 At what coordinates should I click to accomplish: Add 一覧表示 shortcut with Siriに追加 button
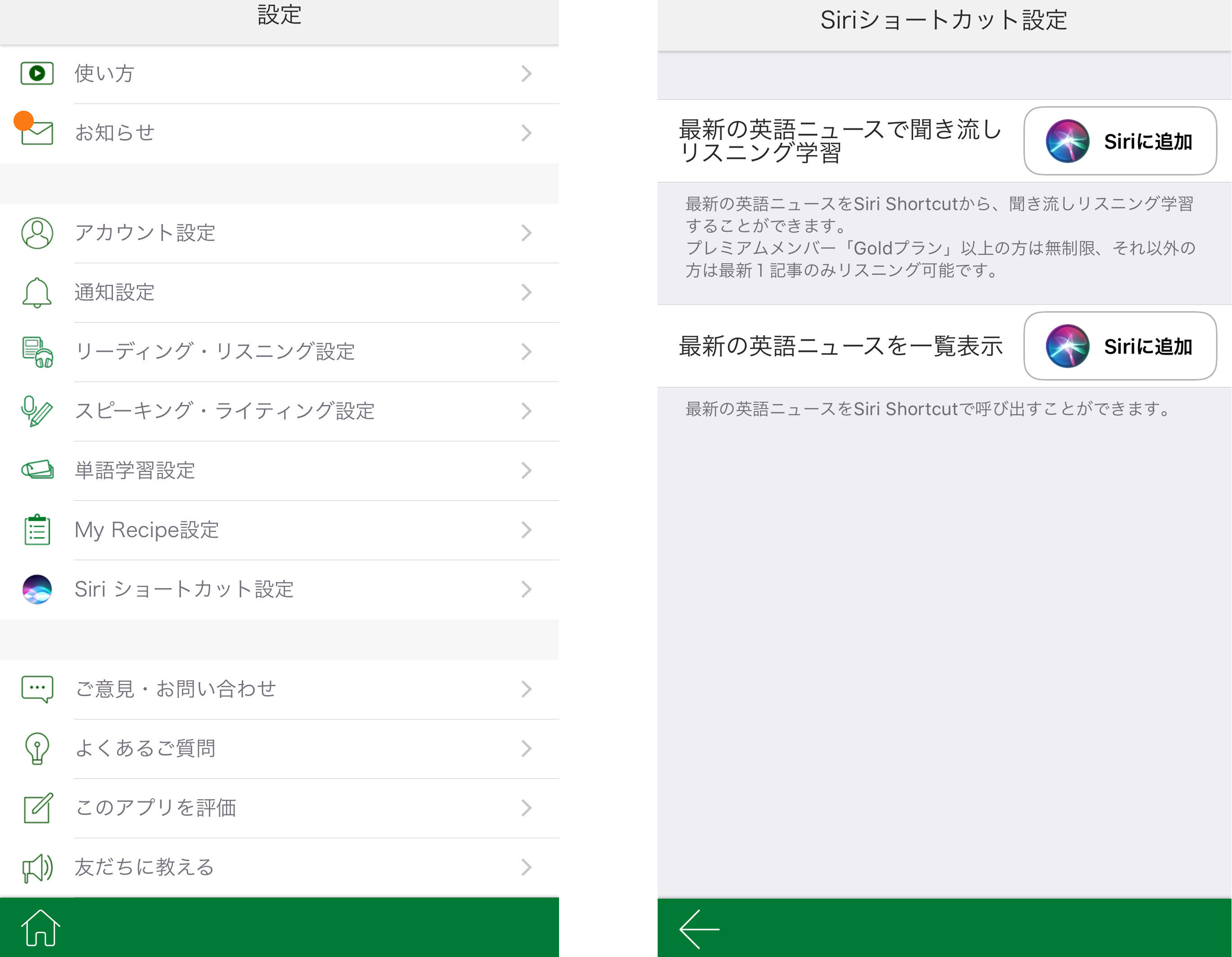pyautogui.click(x=1119, y=346)
